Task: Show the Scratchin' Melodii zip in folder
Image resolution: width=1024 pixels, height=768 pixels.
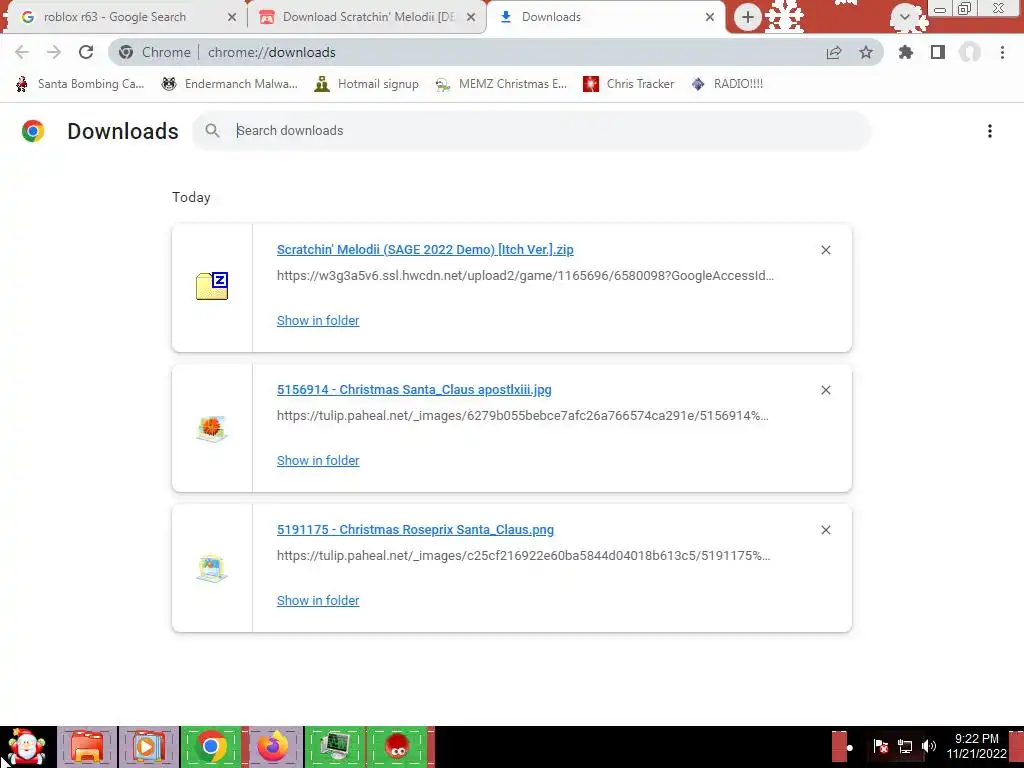Action: pyautogui.click(x=318, y=321)
